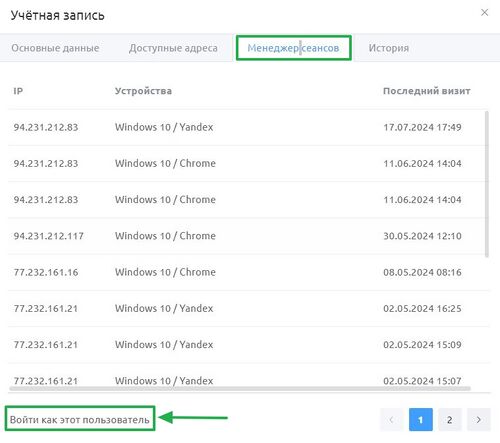Click the IP column header
500x443 pixels.
coord(18,91)
